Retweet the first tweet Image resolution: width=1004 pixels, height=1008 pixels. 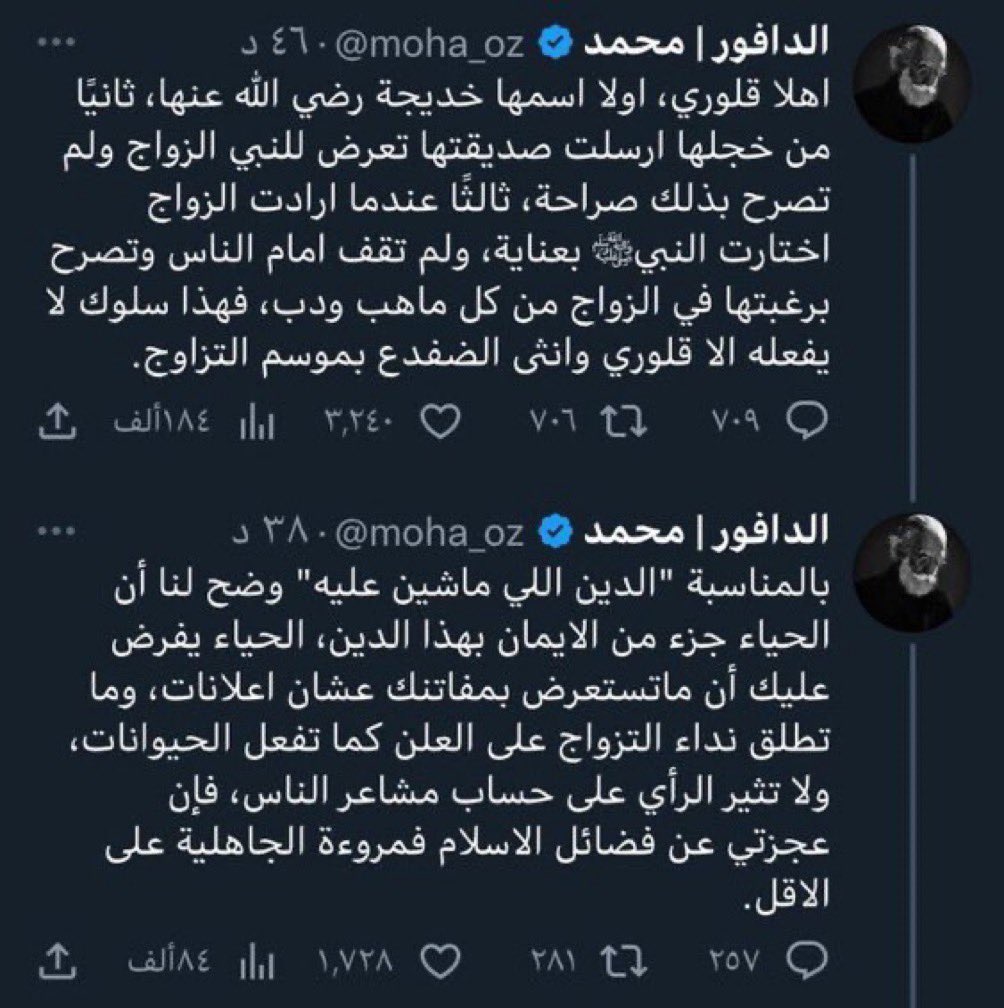[x=623, y=422]
